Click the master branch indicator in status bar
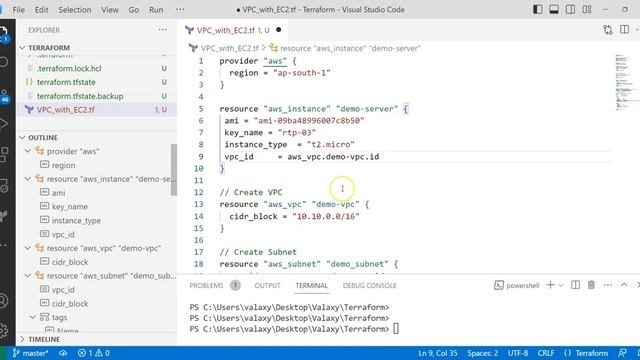Image resolution: width=640 pixels, height=360 pixels. pos(30,353)
